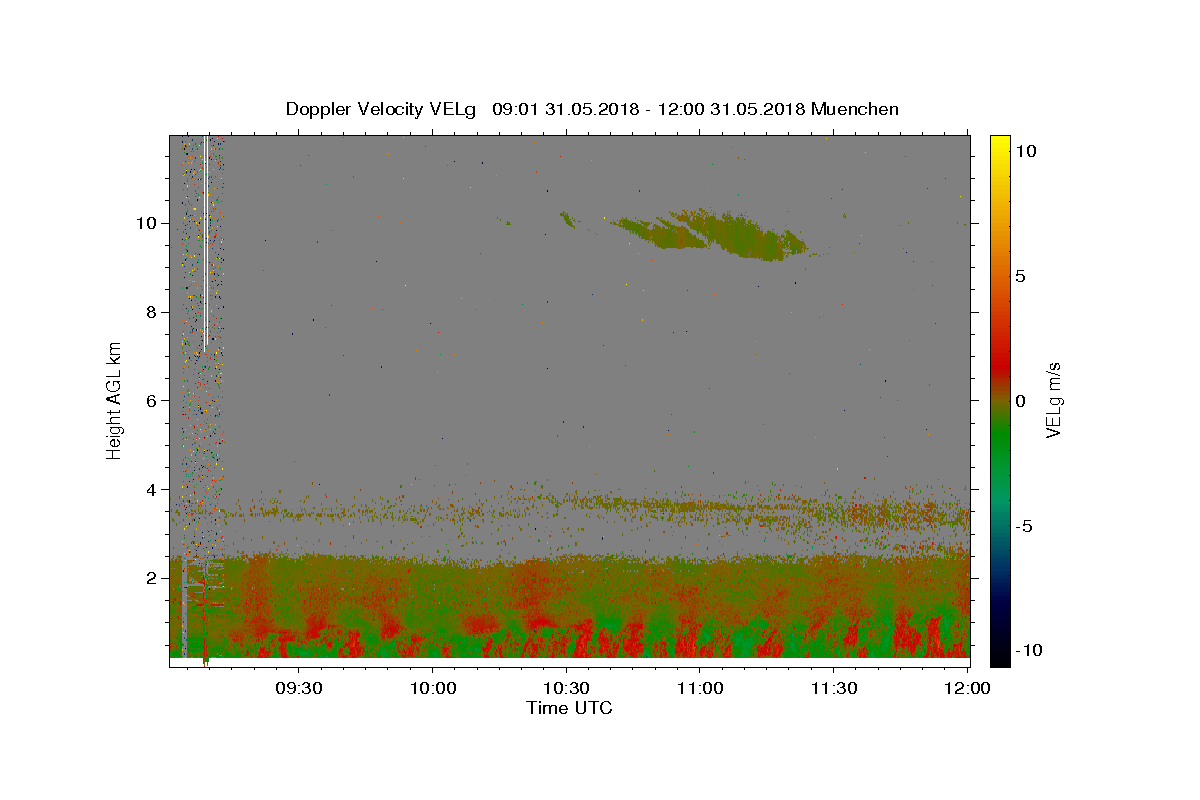Click the height axis '10' label

tap(149, 222)
